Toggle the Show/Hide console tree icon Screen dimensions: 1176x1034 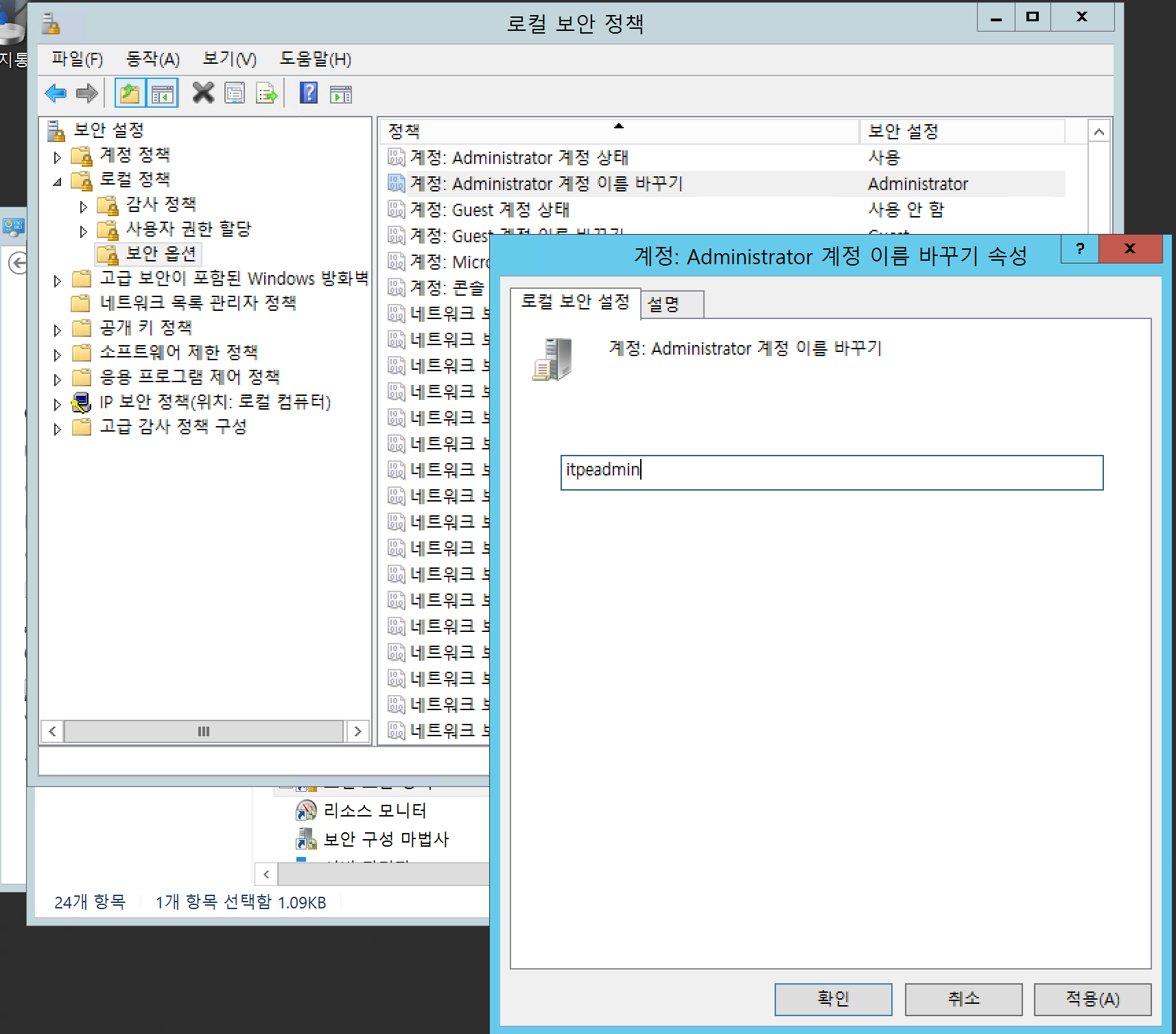coord(163,93)
